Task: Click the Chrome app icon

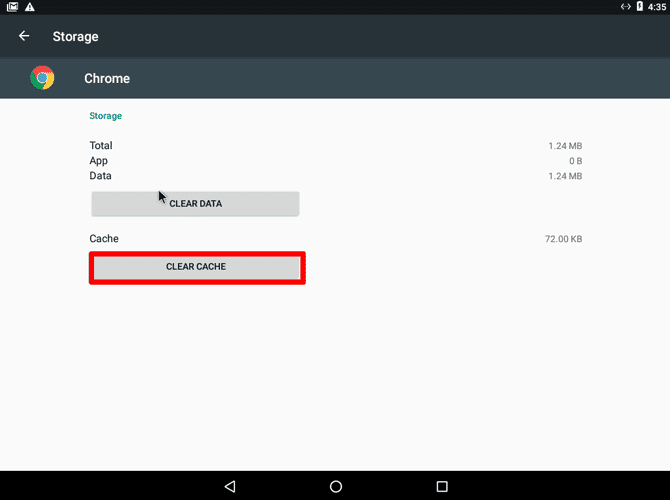Action: pos(42,78)
